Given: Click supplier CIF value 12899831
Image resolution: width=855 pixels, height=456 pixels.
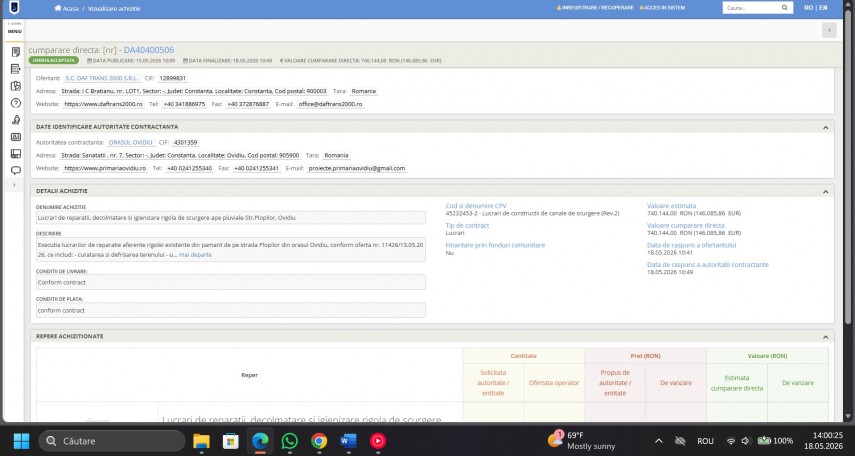Looking at the screenshot, I should click(172, 79).
